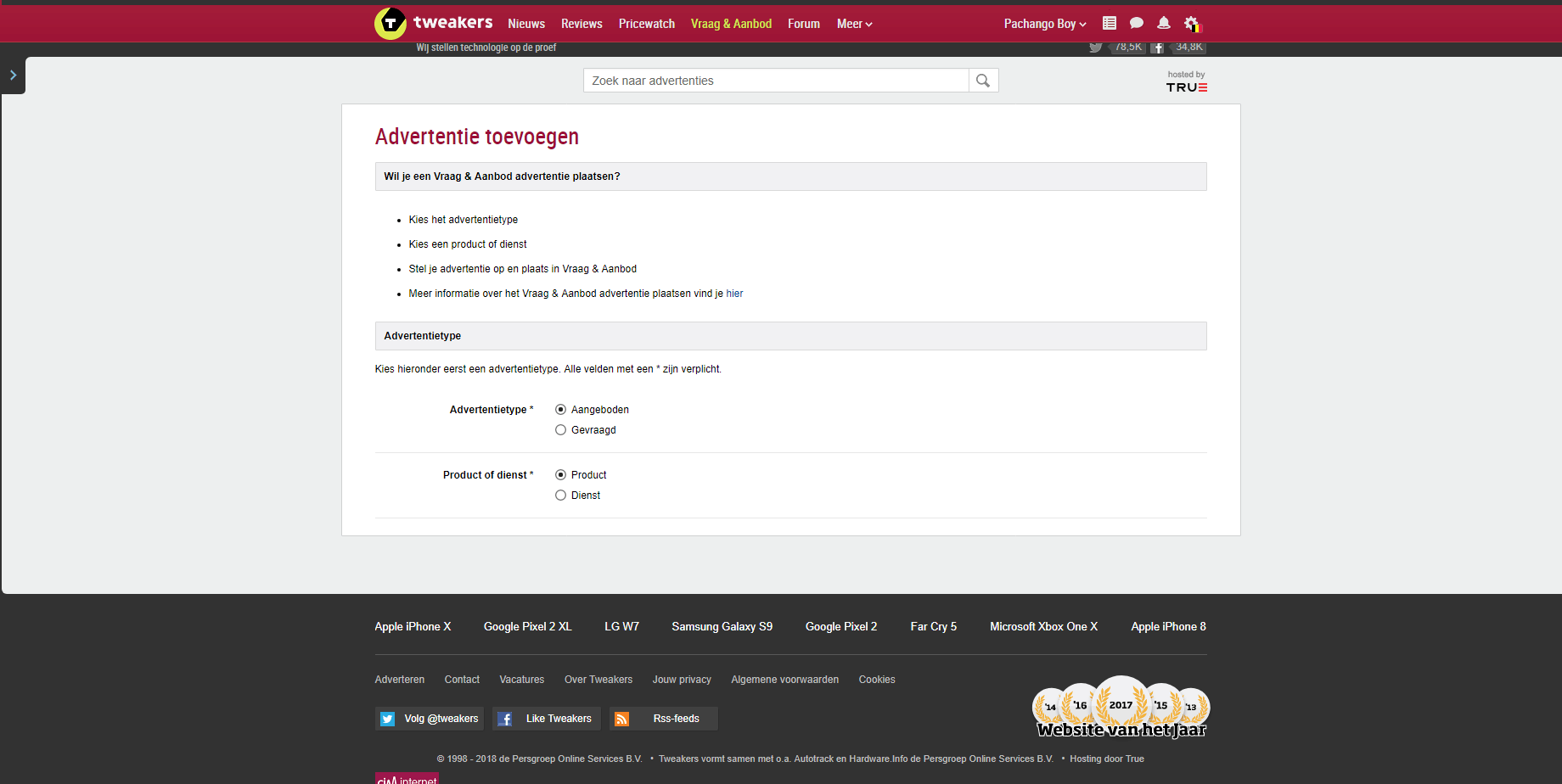Open the Apple iPhone 8 link
Image resolution: width=1562 pixels, height=784 pixels.
click(1169, 627)
